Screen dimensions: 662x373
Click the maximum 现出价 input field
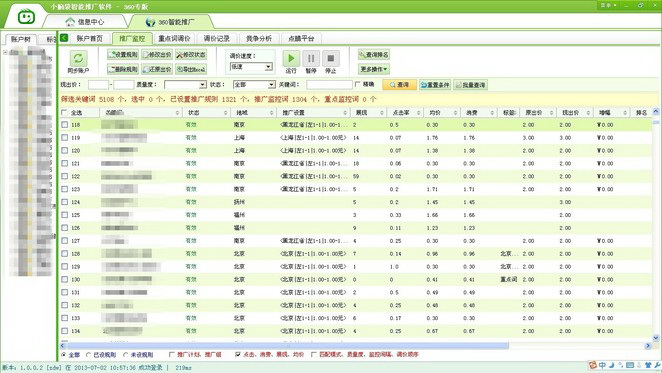point(124,85)
